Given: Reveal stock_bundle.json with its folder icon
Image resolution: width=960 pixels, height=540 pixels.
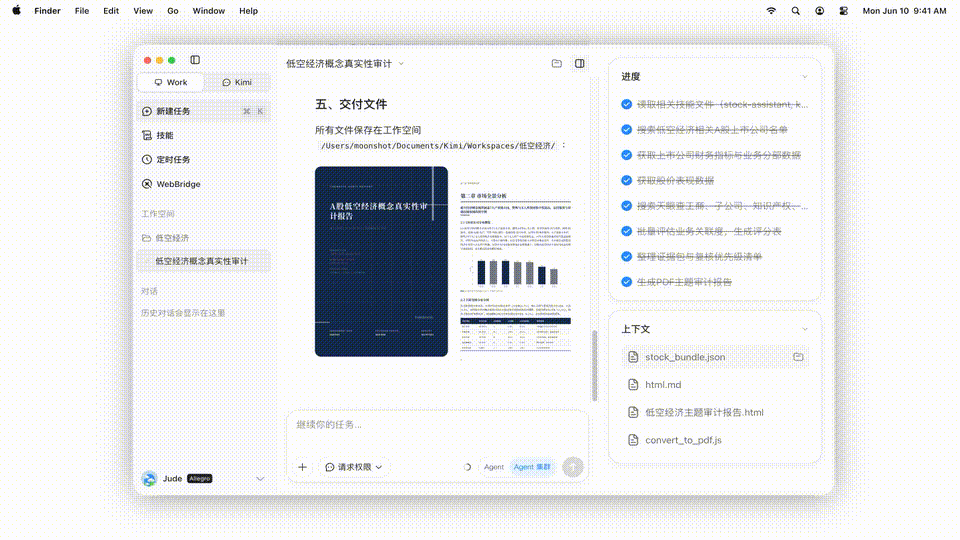Looking at the screenshot, I should (x=798, y=357).
